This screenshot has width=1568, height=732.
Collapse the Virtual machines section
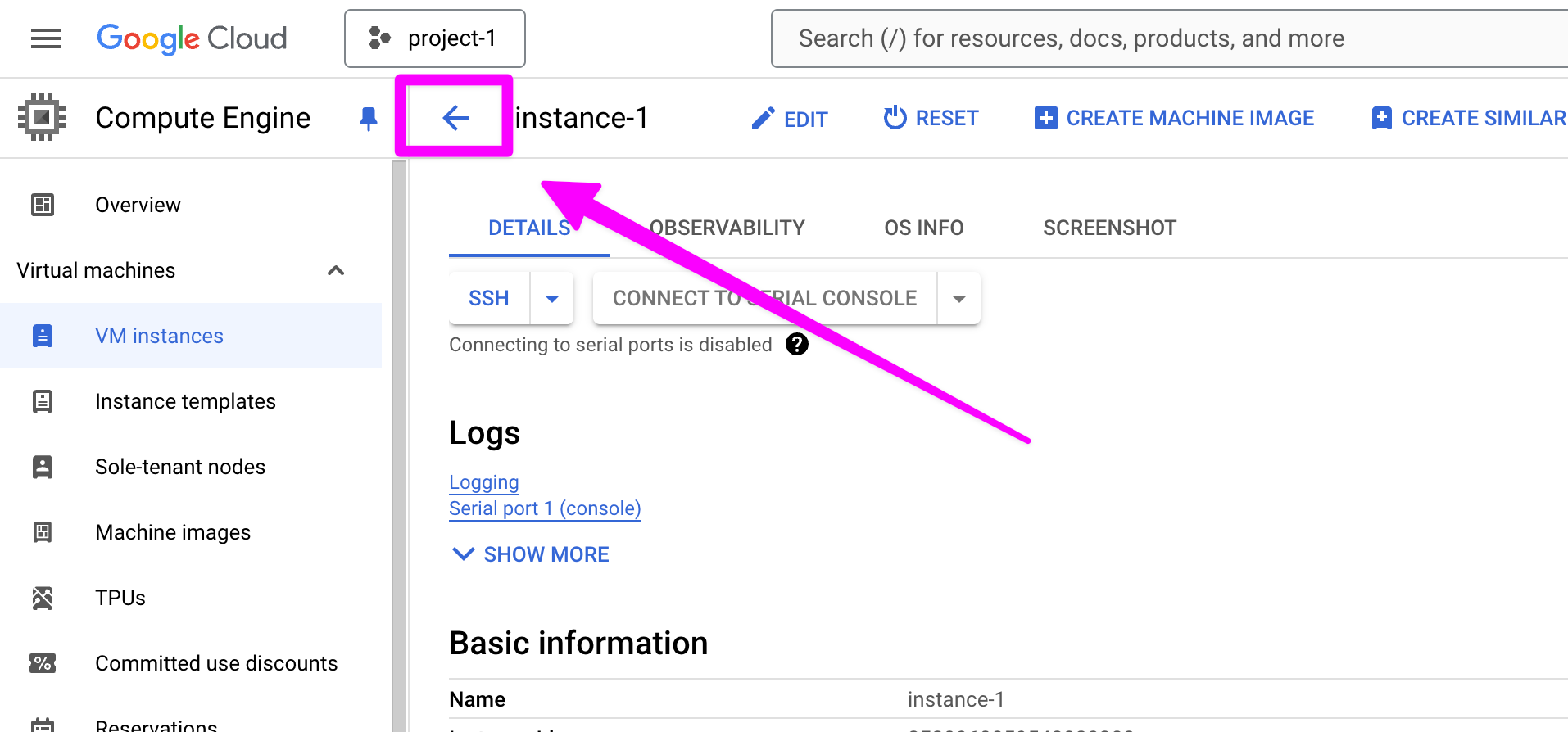click(336, 270)
